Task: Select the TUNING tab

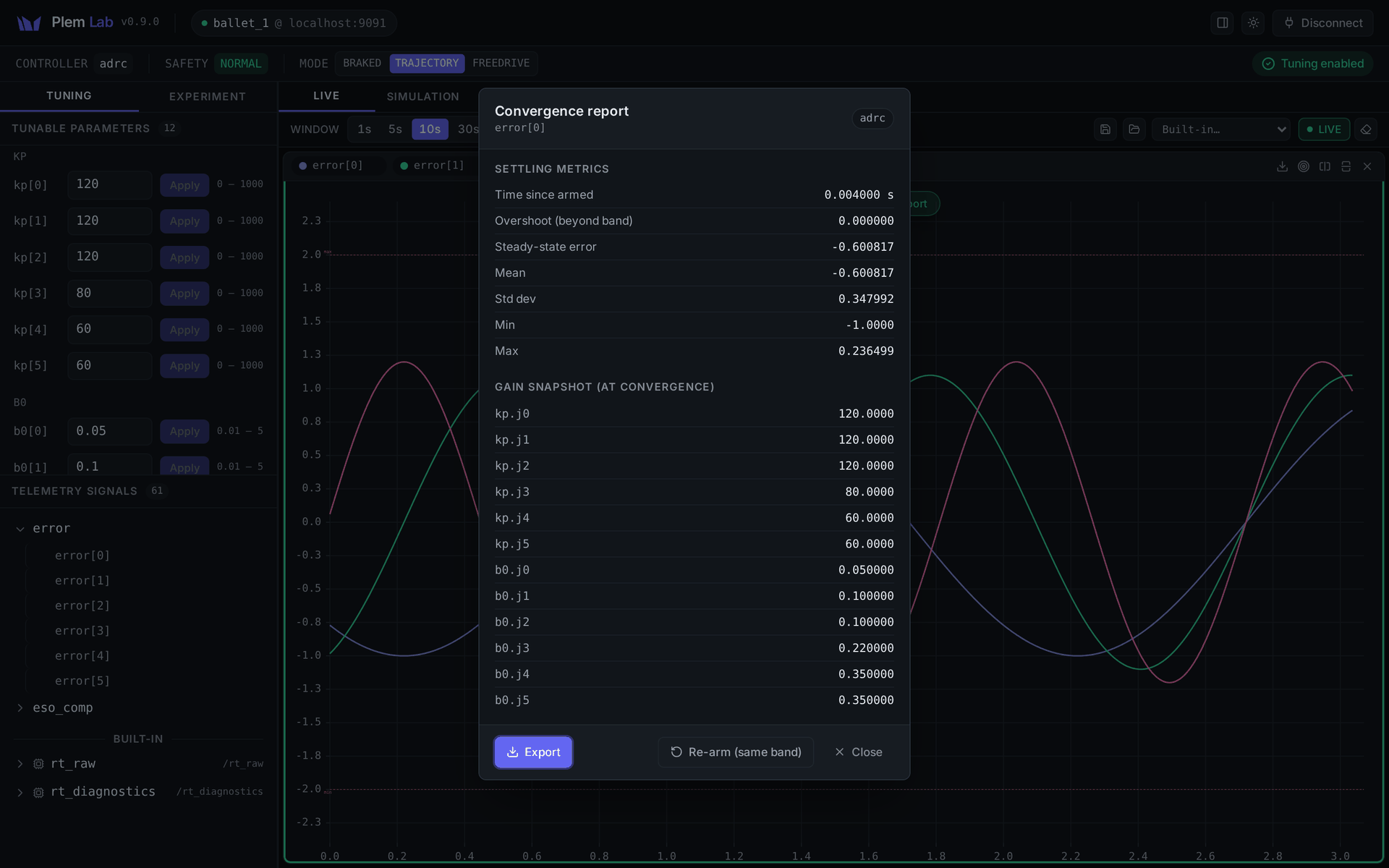Action: coord(69,96)
